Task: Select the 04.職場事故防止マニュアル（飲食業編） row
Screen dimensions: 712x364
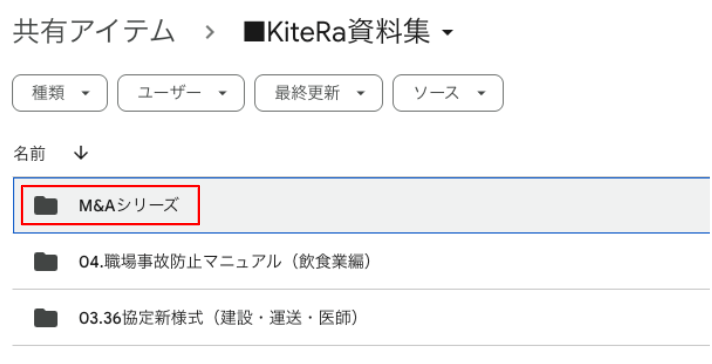Action: point(361,262)
